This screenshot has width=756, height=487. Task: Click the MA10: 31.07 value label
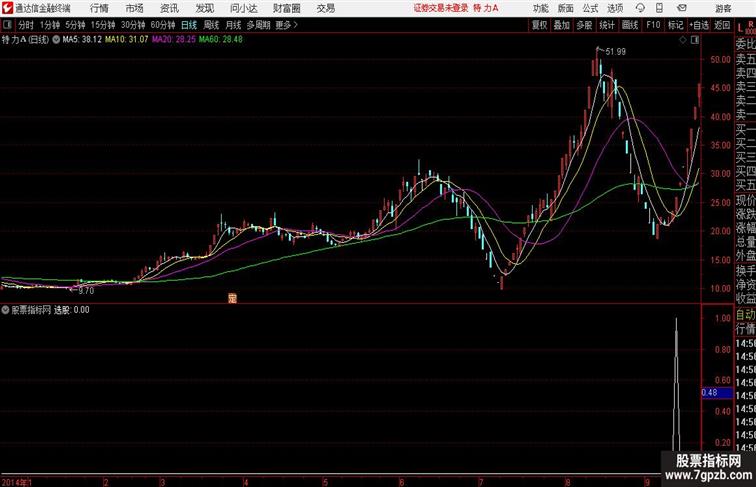tap(127, 40)
